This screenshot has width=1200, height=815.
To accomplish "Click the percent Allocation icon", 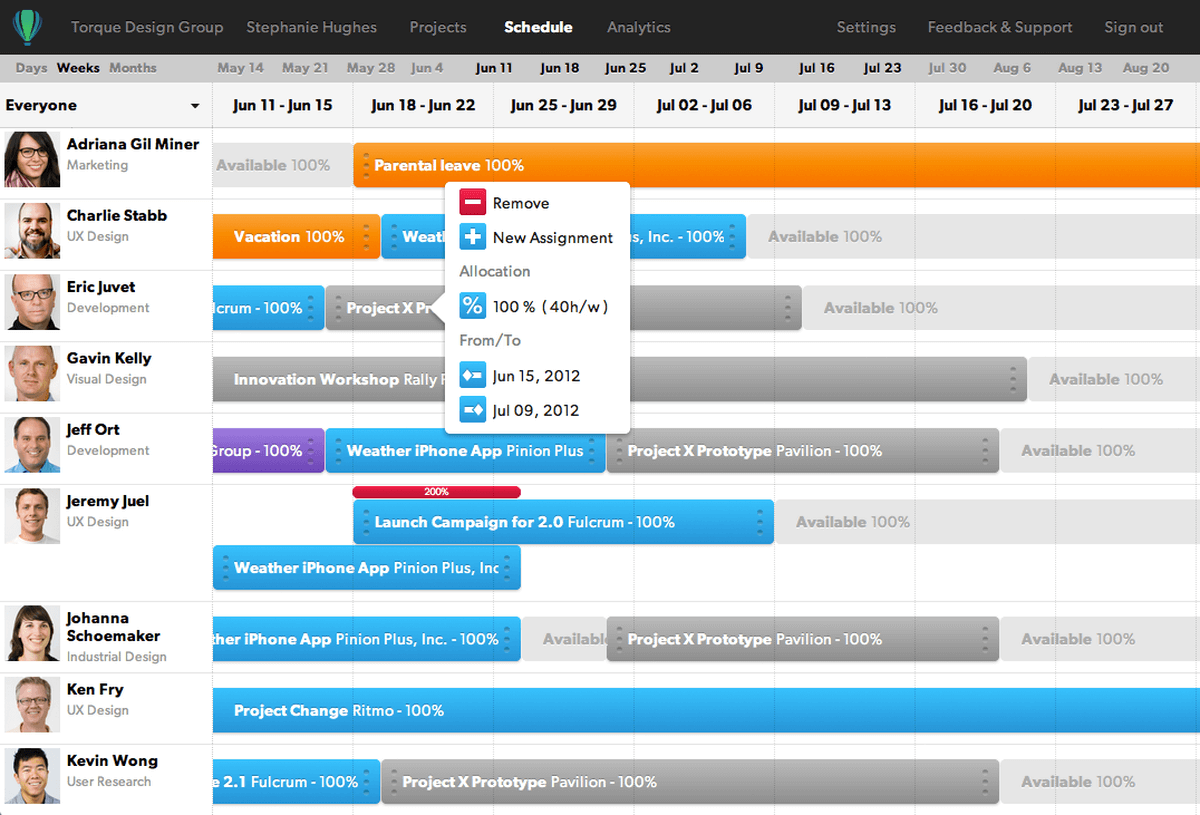I will [x=472, y=306].
